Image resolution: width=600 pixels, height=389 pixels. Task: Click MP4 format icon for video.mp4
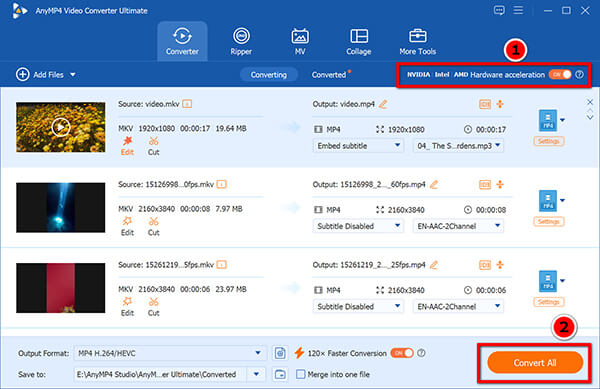pyautogui.click(x=548, y=120)
